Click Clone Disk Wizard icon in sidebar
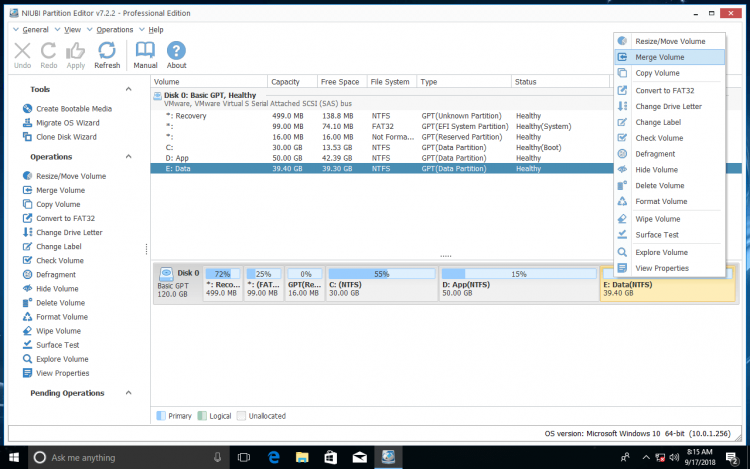 (x=27, y=137)
